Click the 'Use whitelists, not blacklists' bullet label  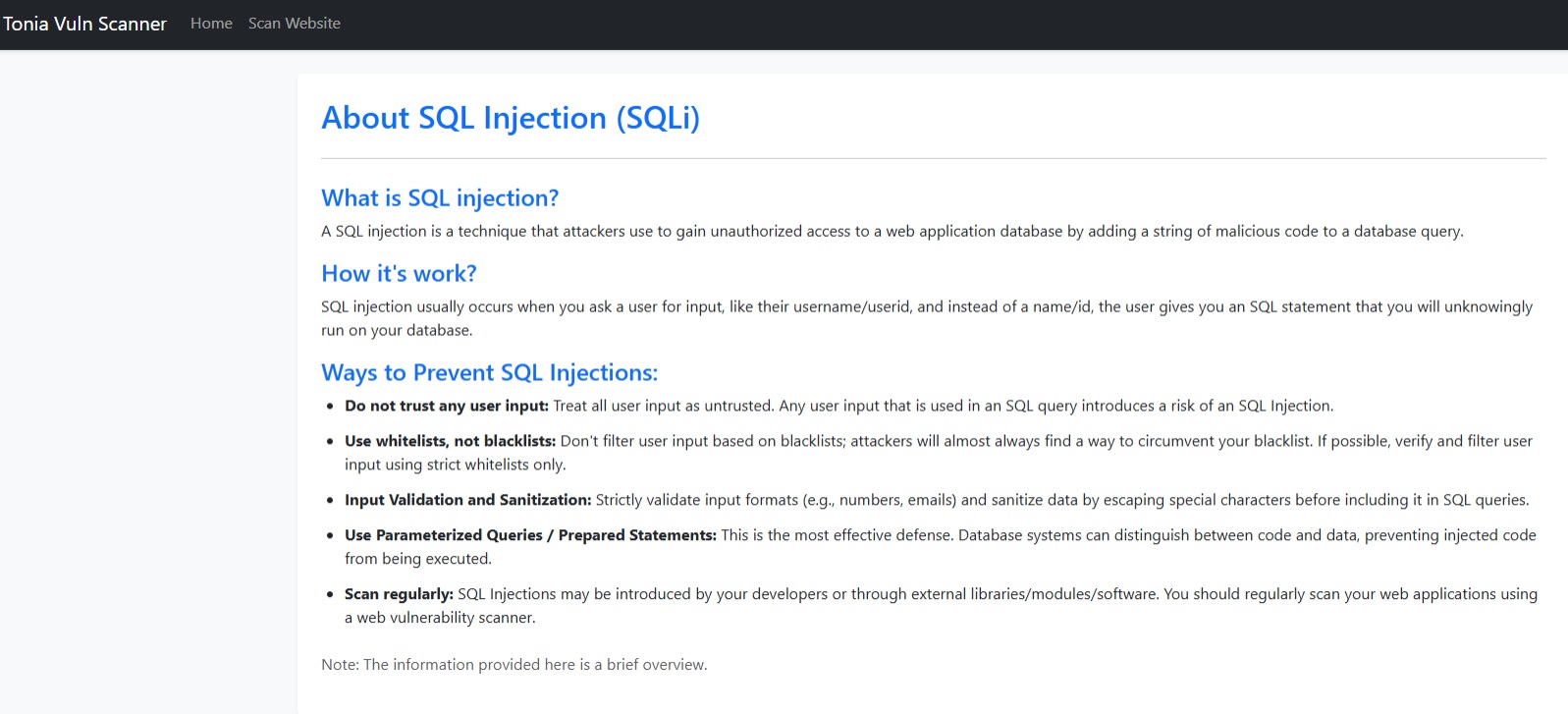coord(450,442)
